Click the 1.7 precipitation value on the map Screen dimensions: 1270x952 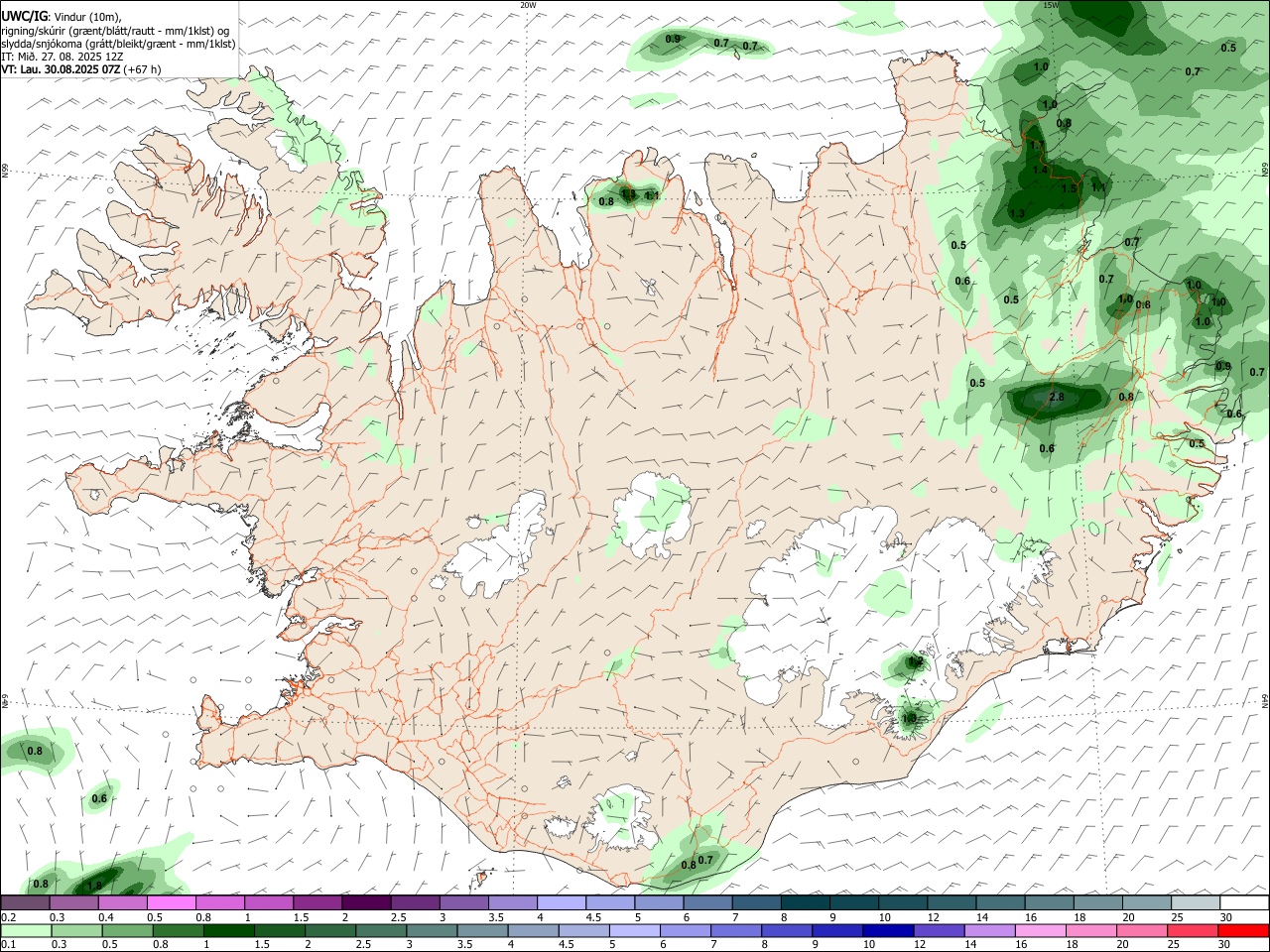point(1038,146)
